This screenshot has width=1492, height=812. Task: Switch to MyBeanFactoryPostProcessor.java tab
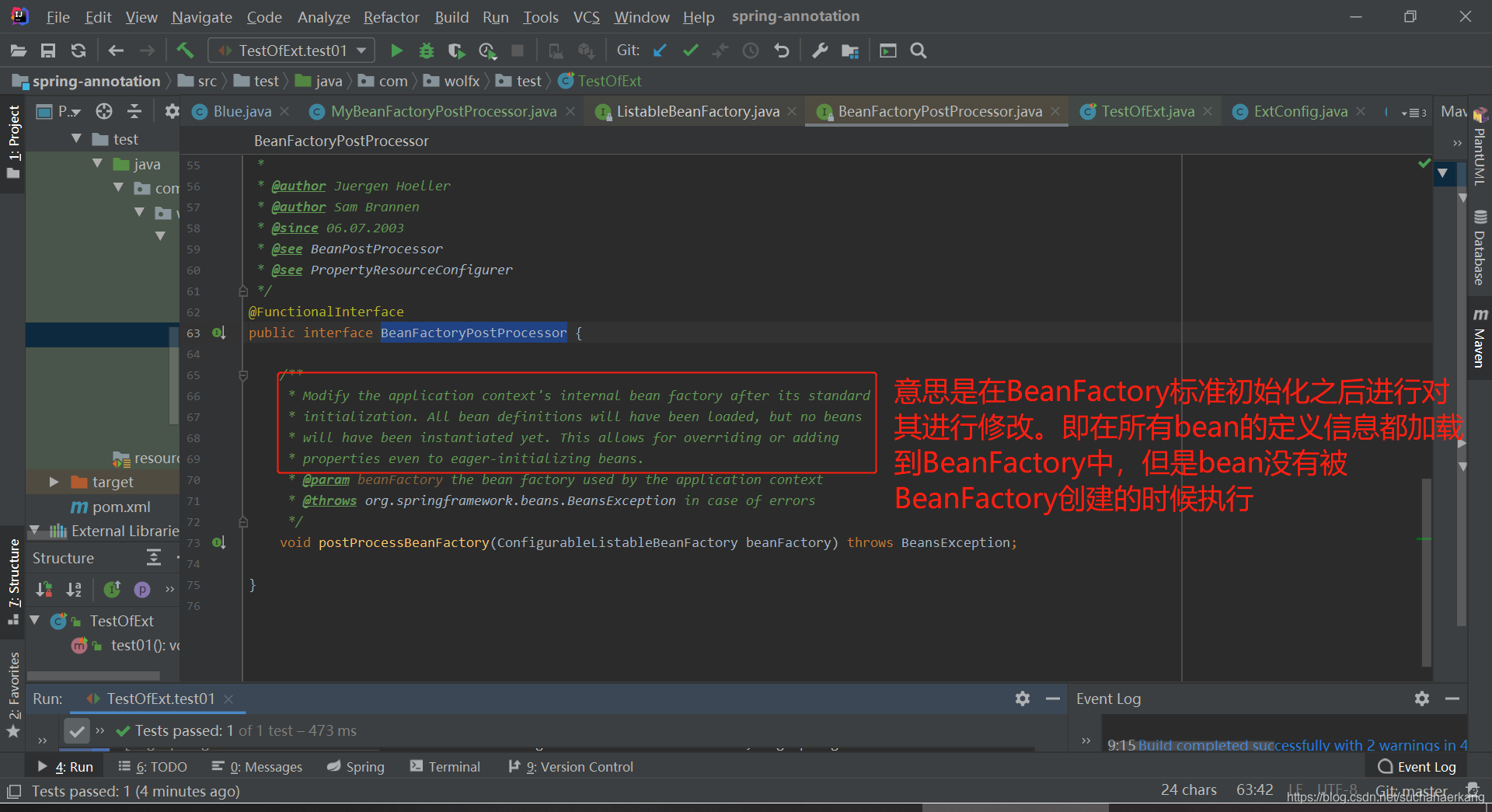pyautogui.click(x=443, y=111)
